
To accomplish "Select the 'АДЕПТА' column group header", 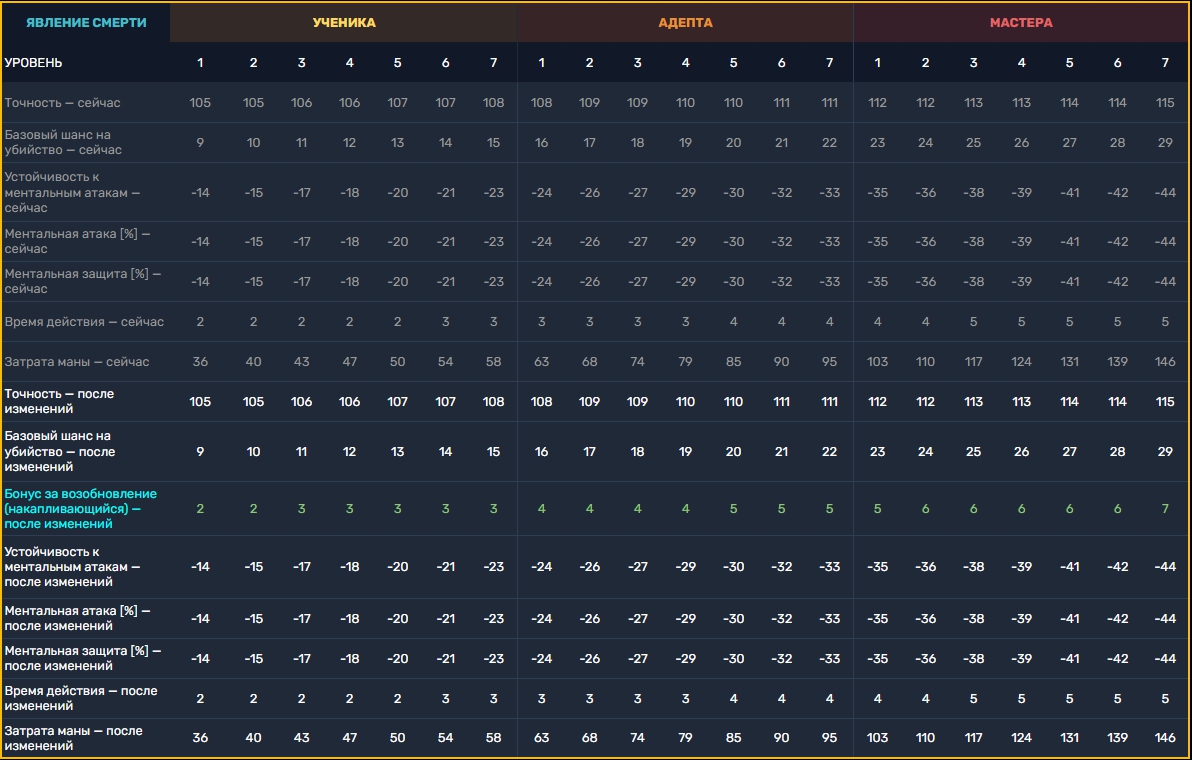I will coord(685,23).
